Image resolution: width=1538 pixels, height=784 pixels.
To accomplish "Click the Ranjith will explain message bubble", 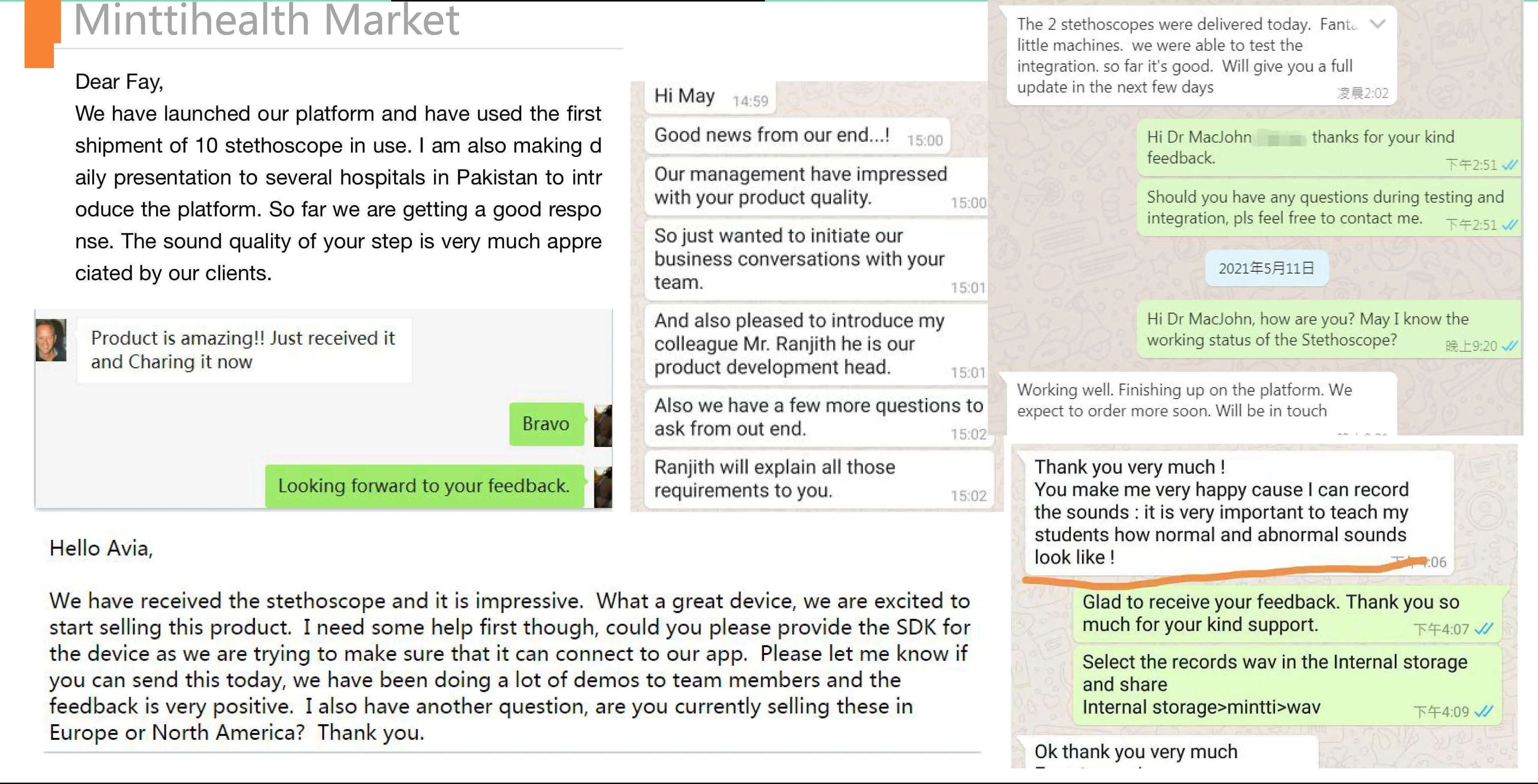I will 819,479.
